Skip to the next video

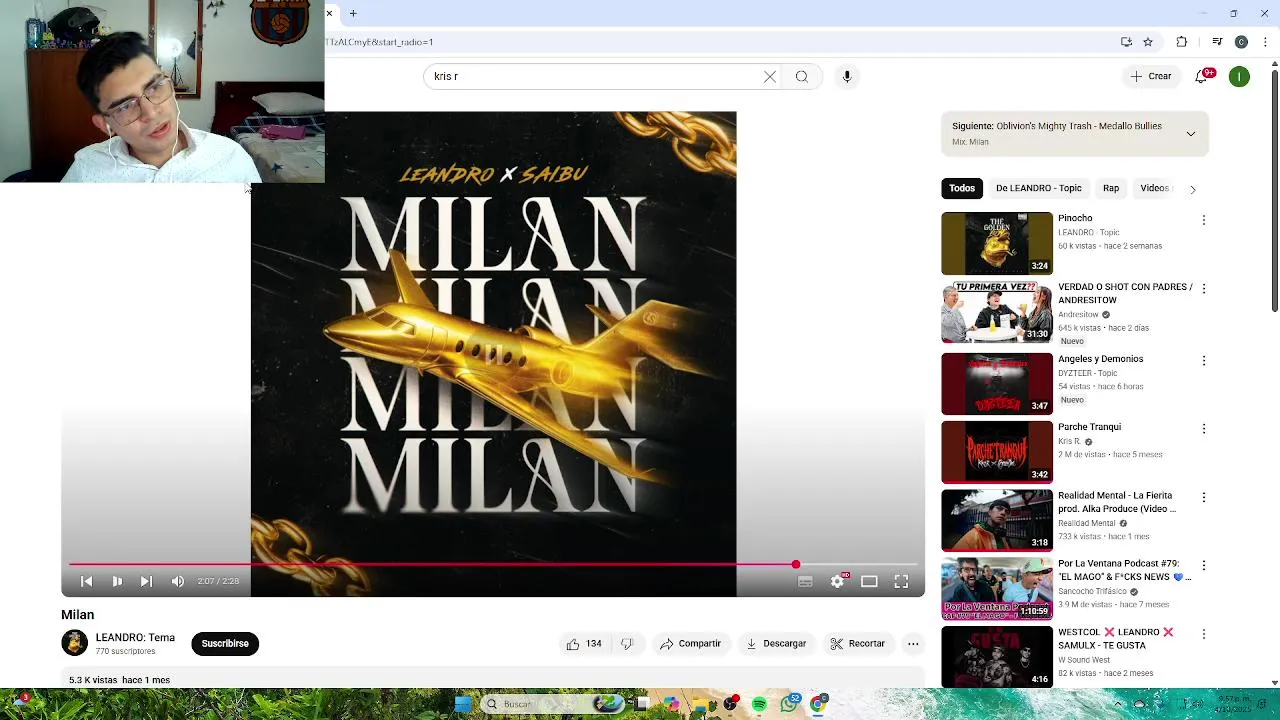coord(146,581)
